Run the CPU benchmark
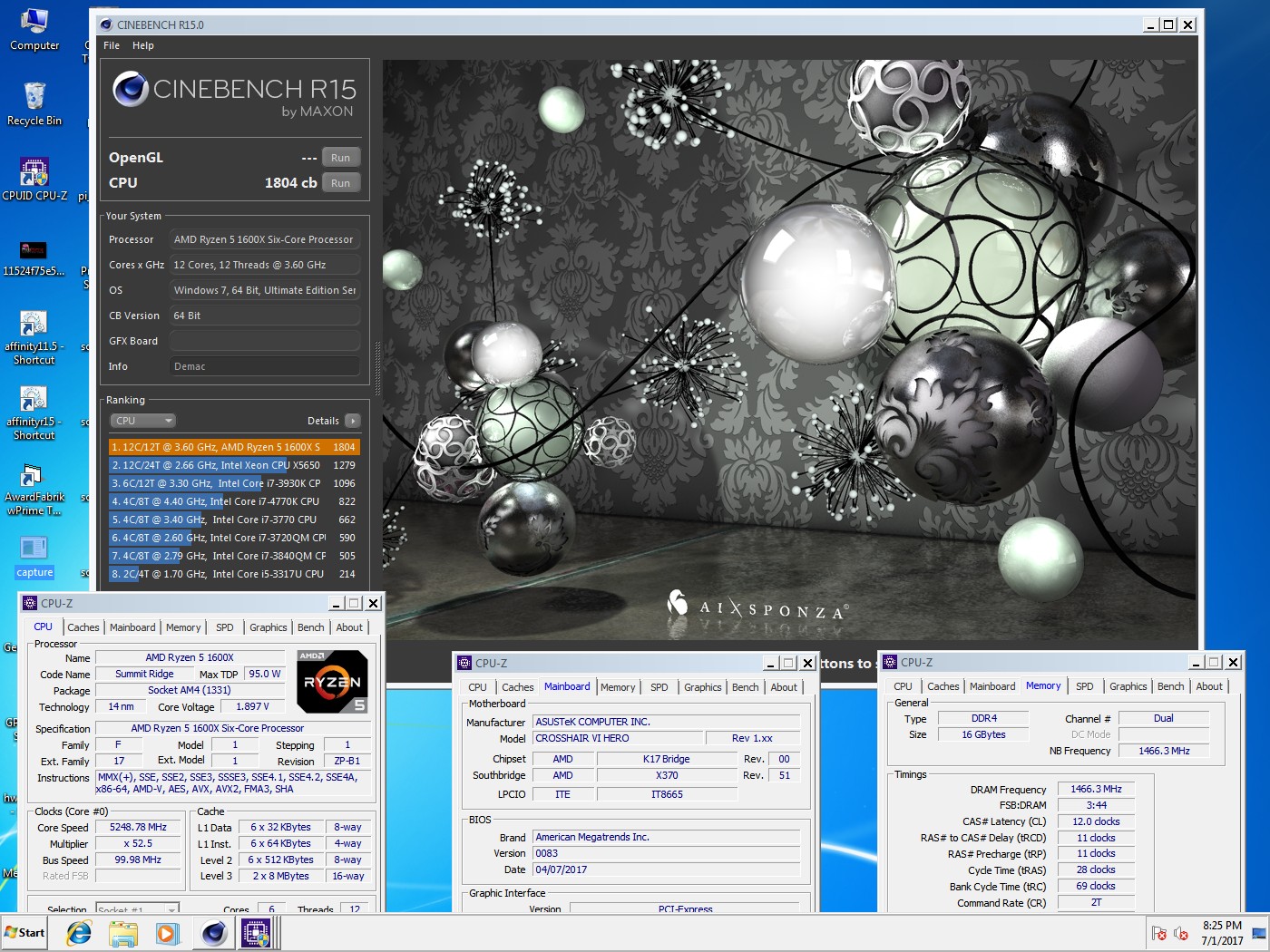1270x952 pixels. pyautogui.click(x=340, y=183)
